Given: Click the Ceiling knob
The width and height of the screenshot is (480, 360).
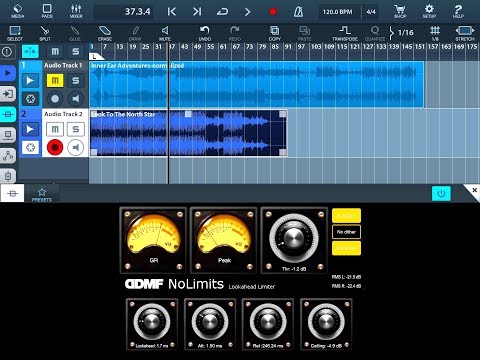Looking at the screenshot, I should tap(326, 322).
